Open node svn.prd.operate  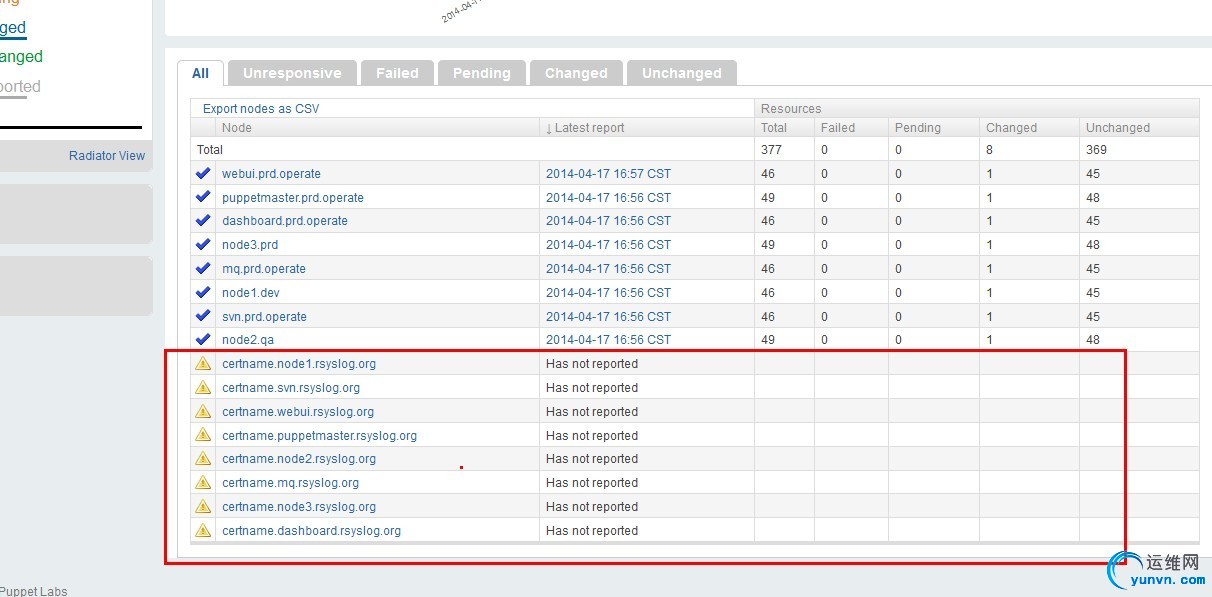point(264,317)
